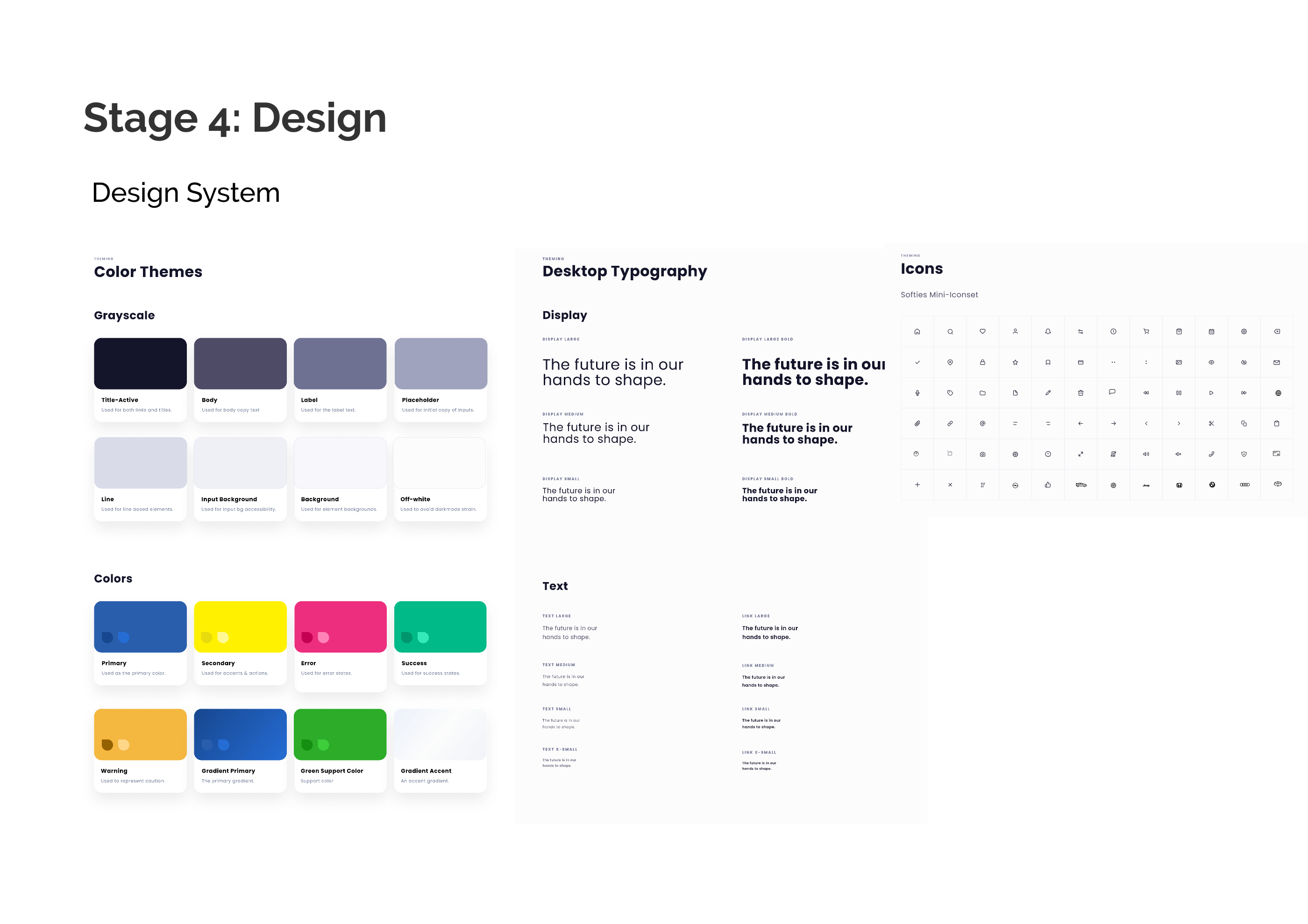Click the right chevron icon
The image size is (1308, 924).
[1179, 424]
